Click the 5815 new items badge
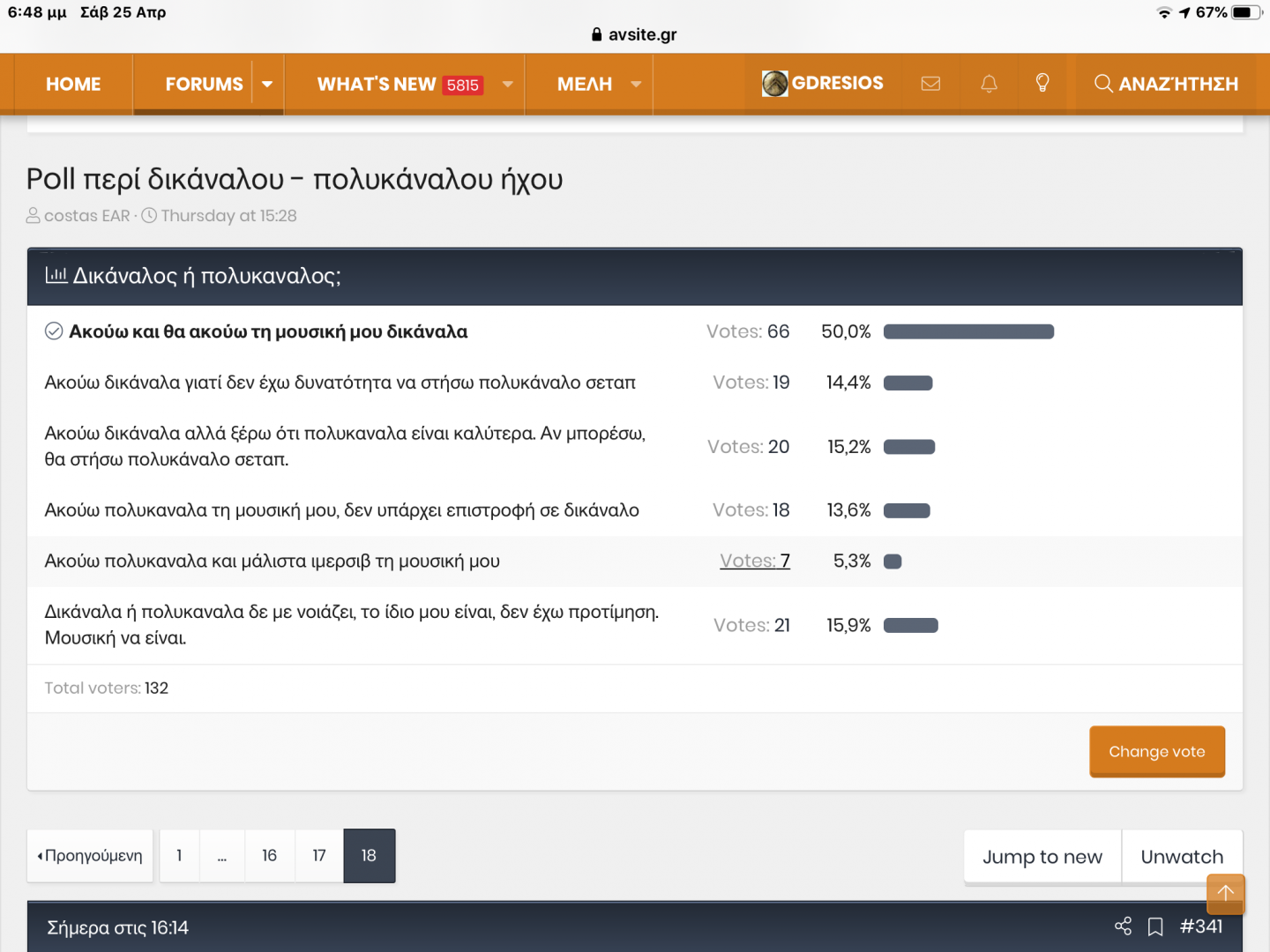 pyautogui.click(x=463, y=85)
